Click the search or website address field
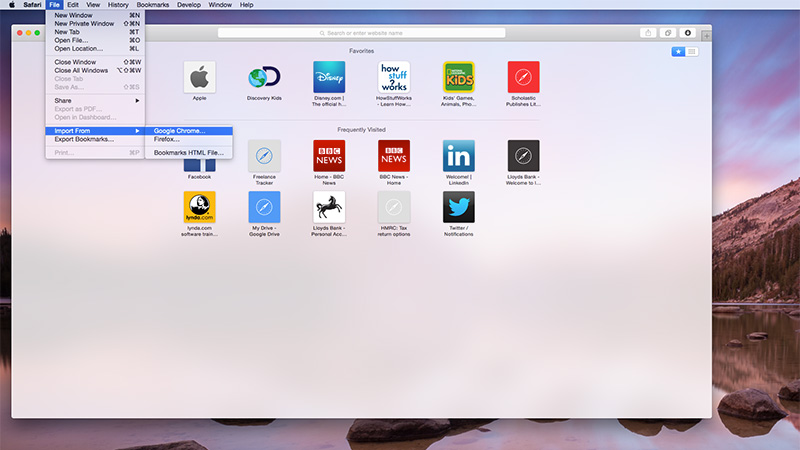800x450 pixels. coord(361,33)
